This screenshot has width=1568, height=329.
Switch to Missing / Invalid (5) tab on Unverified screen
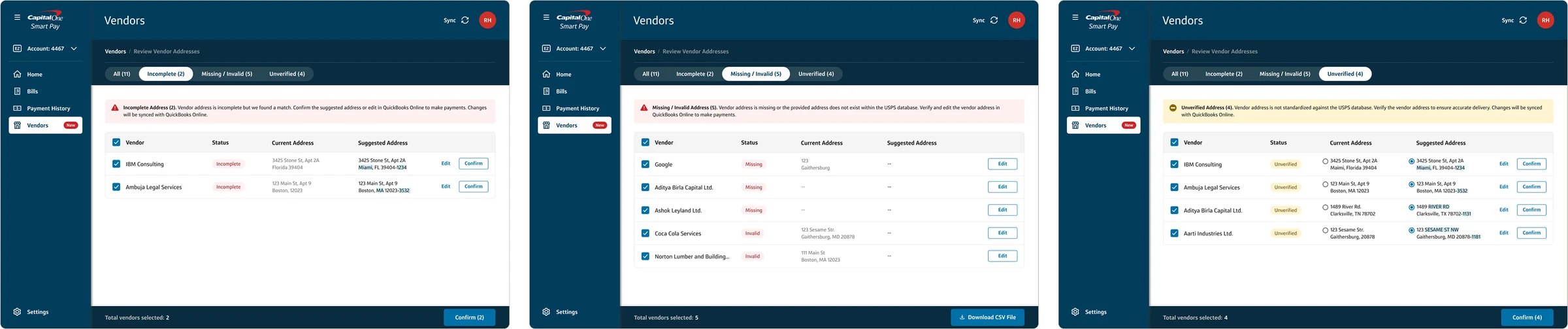click(1285, 74)
